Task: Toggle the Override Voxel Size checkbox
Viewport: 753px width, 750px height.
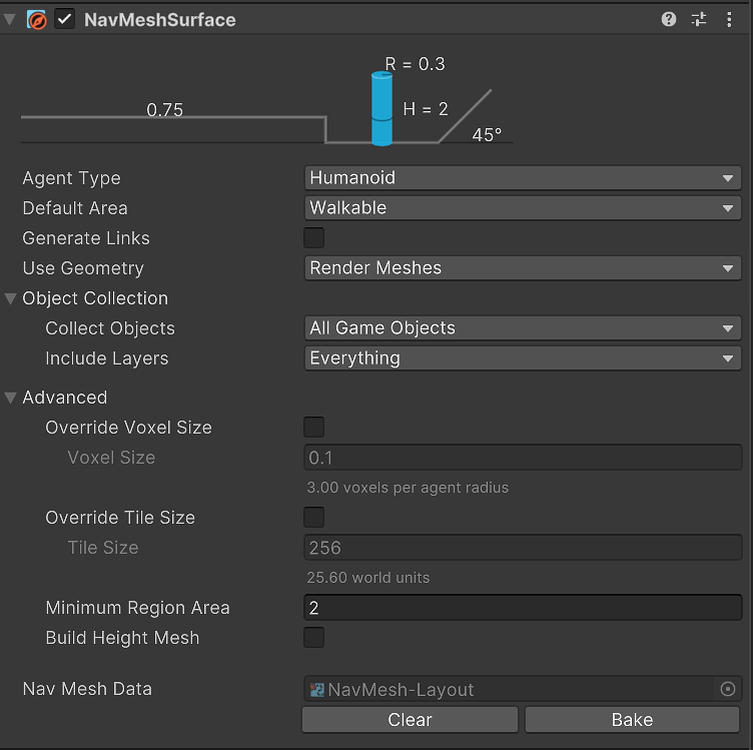Action: pyautogui.click(x=314, y=427)
